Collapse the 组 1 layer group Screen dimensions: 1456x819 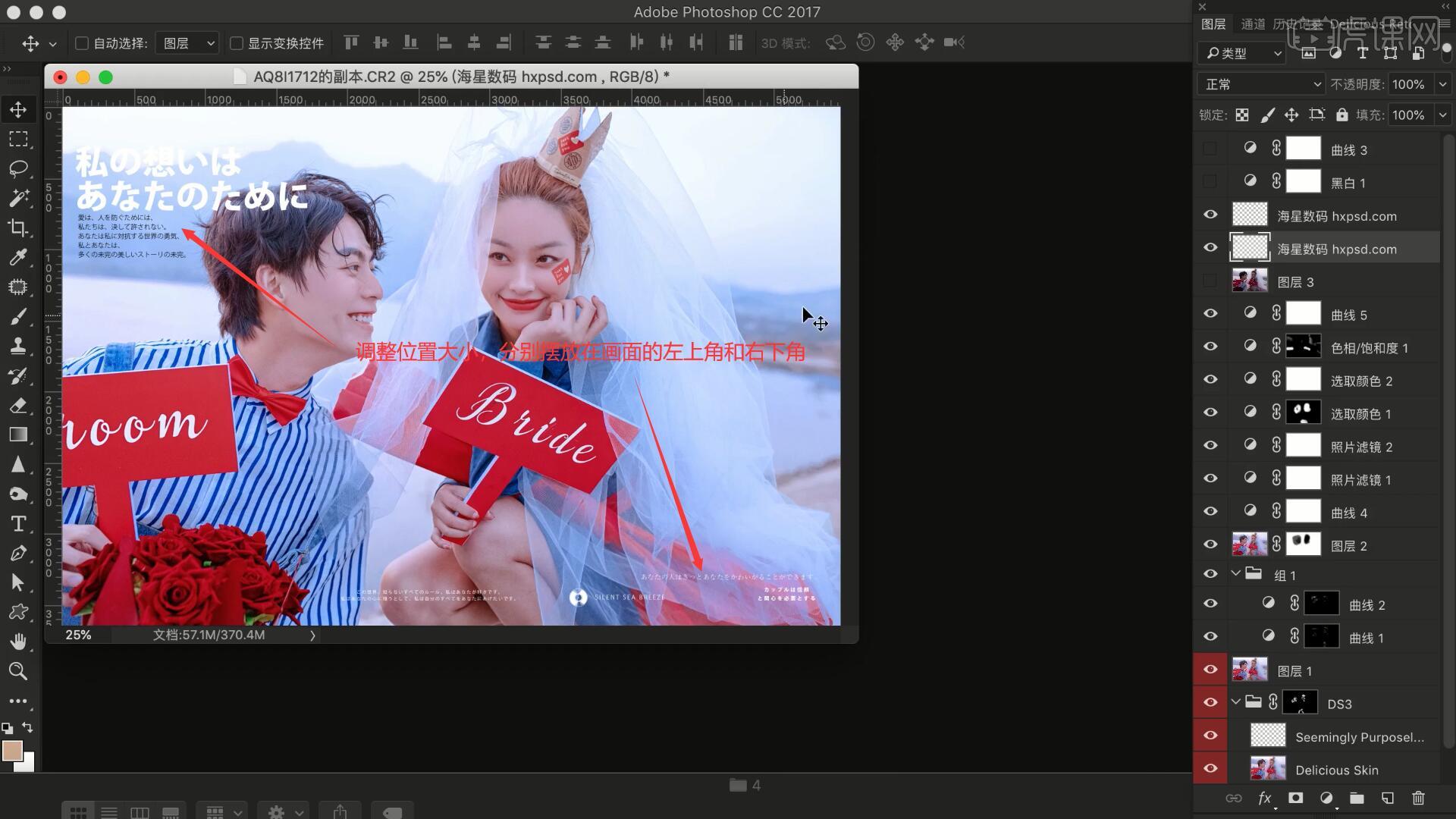[1236, 574]
